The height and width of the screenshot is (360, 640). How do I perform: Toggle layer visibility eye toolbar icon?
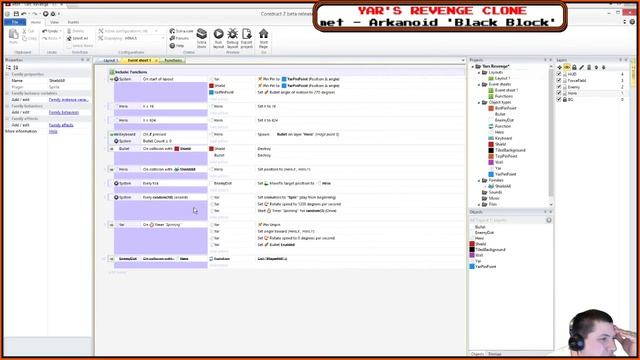point(567,67)
